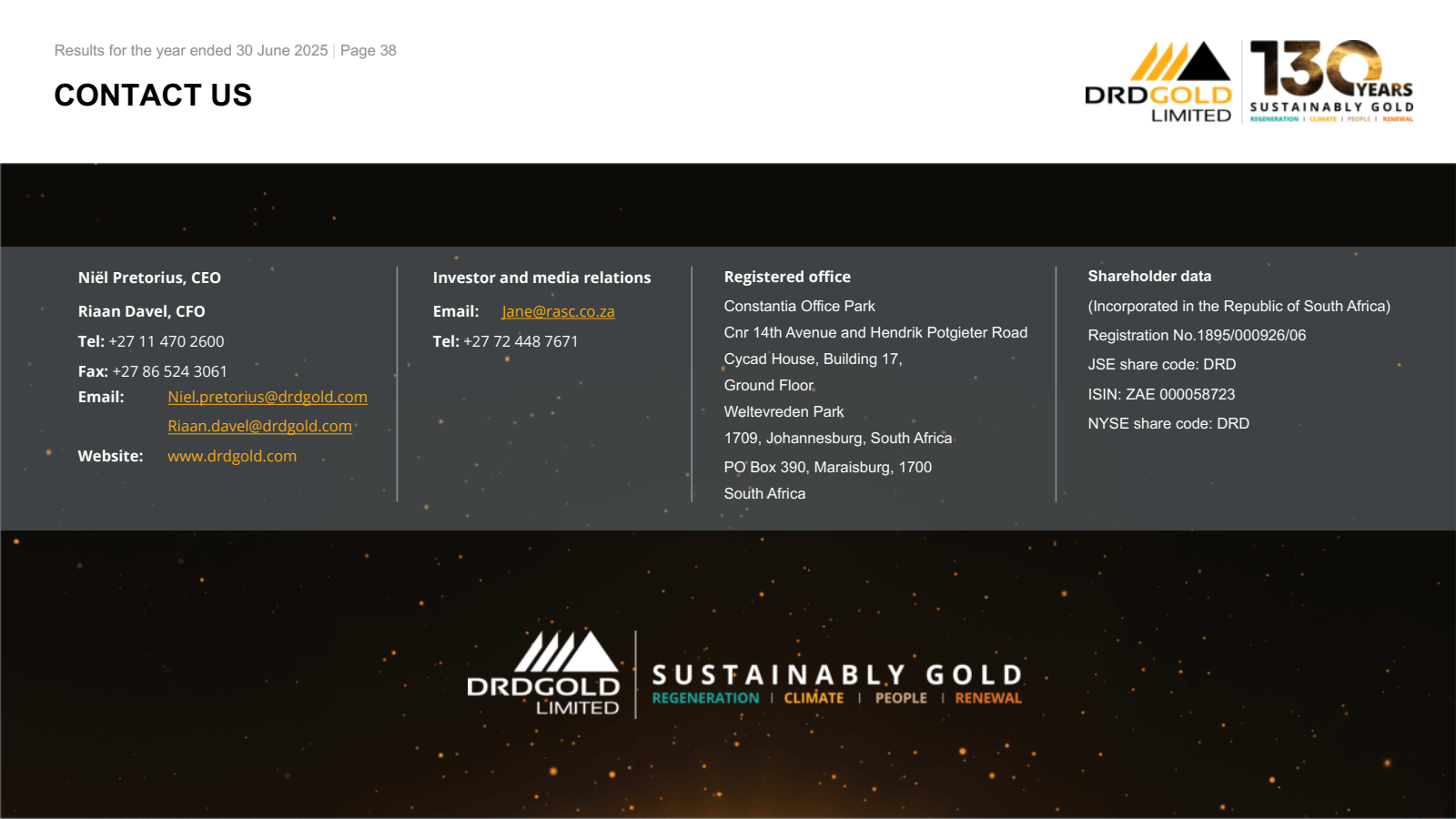1456x819 pixels.
Task: Click the 130 Years Sustainably Gold emblem
Action: point(1331,81)
